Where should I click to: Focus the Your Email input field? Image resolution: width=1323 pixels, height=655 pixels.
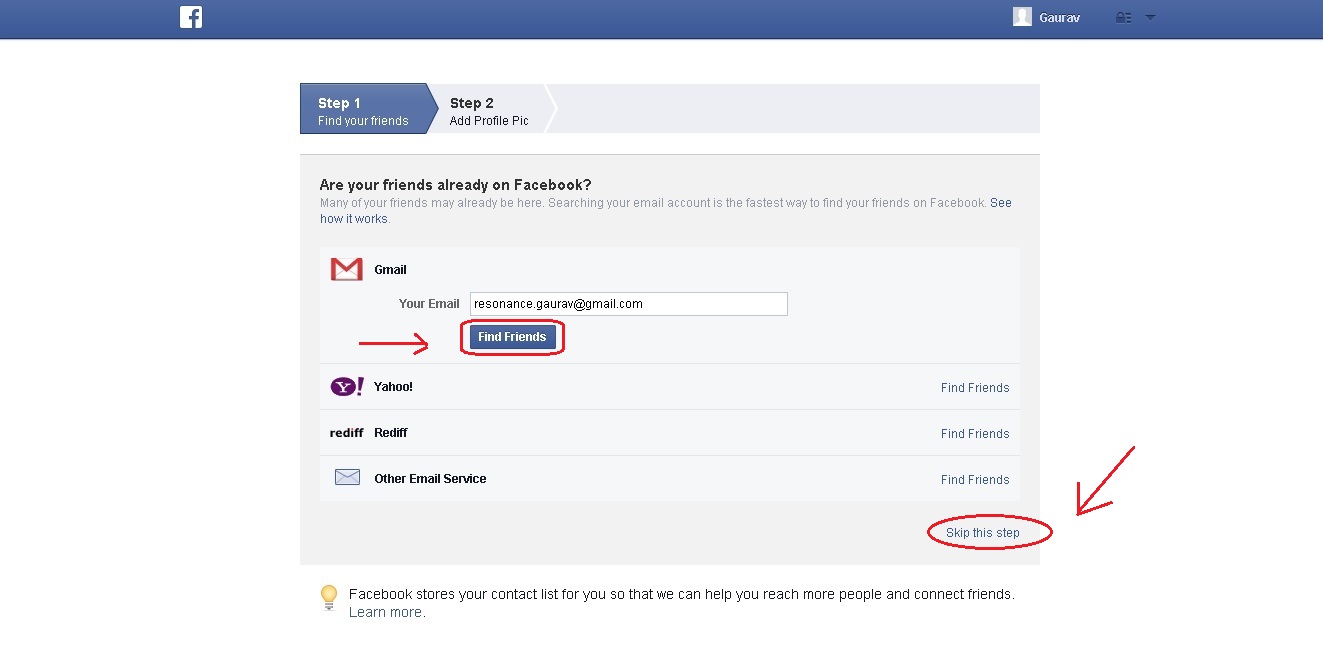[x=629, y=304]
